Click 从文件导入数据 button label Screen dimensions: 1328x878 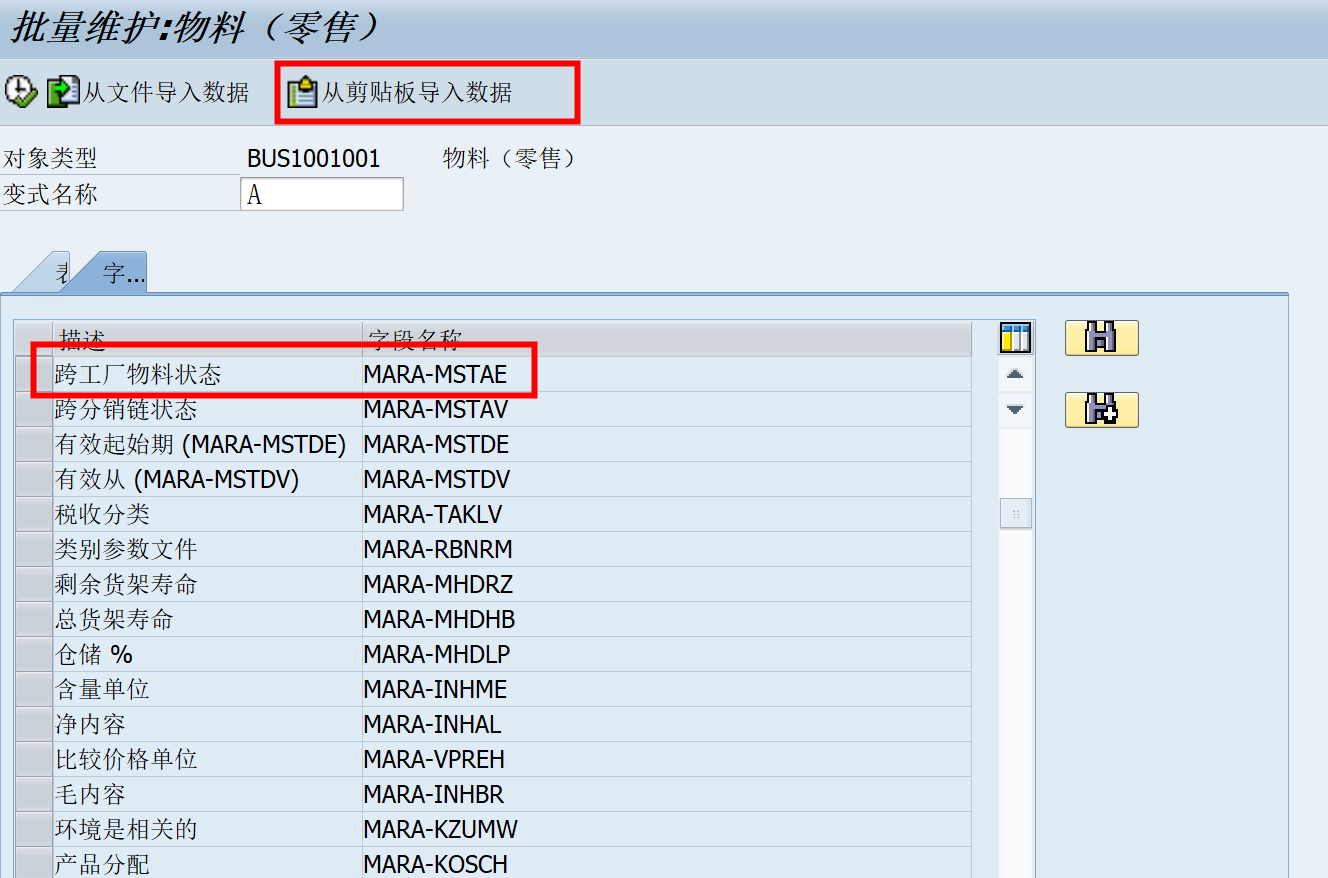tap(166, 92)
